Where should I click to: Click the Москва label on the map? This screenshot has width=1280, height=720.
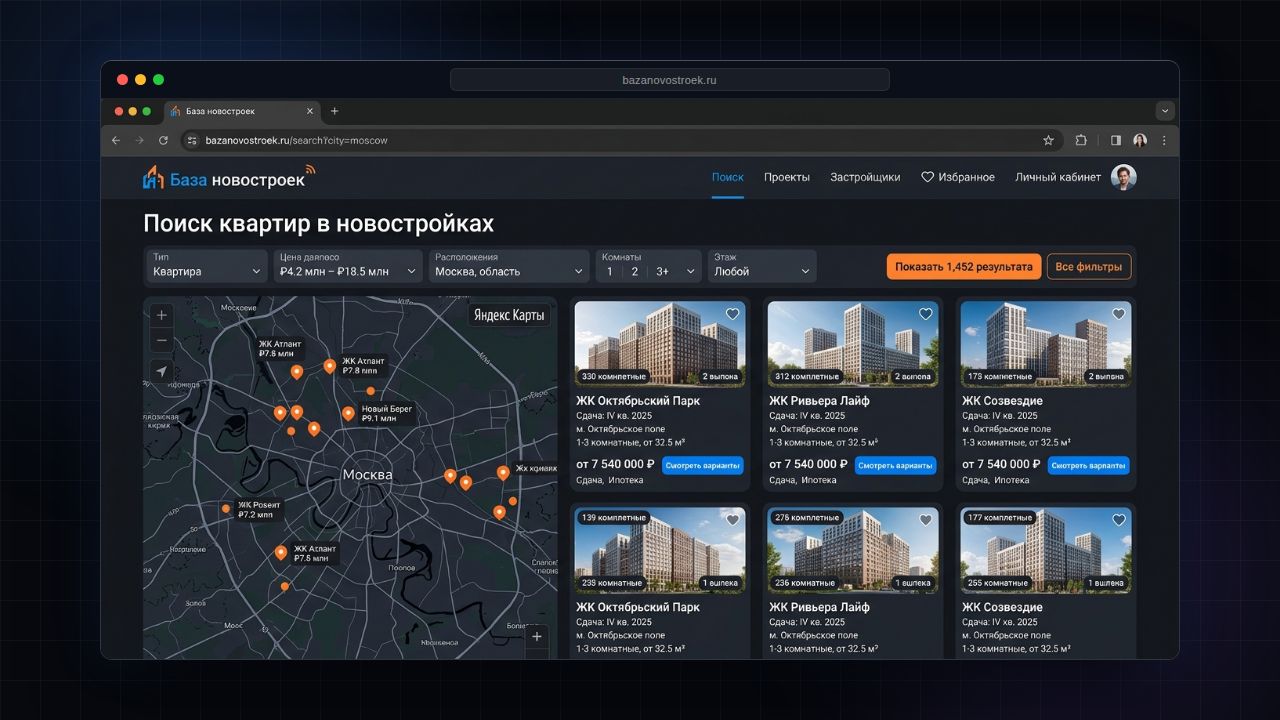367,474
